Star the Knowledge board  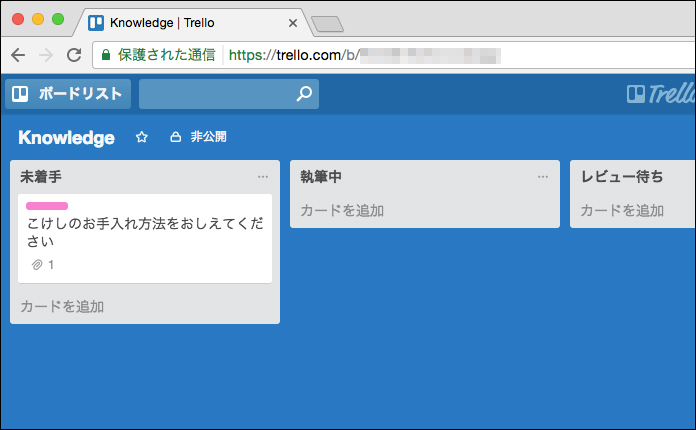click(142, 137)
